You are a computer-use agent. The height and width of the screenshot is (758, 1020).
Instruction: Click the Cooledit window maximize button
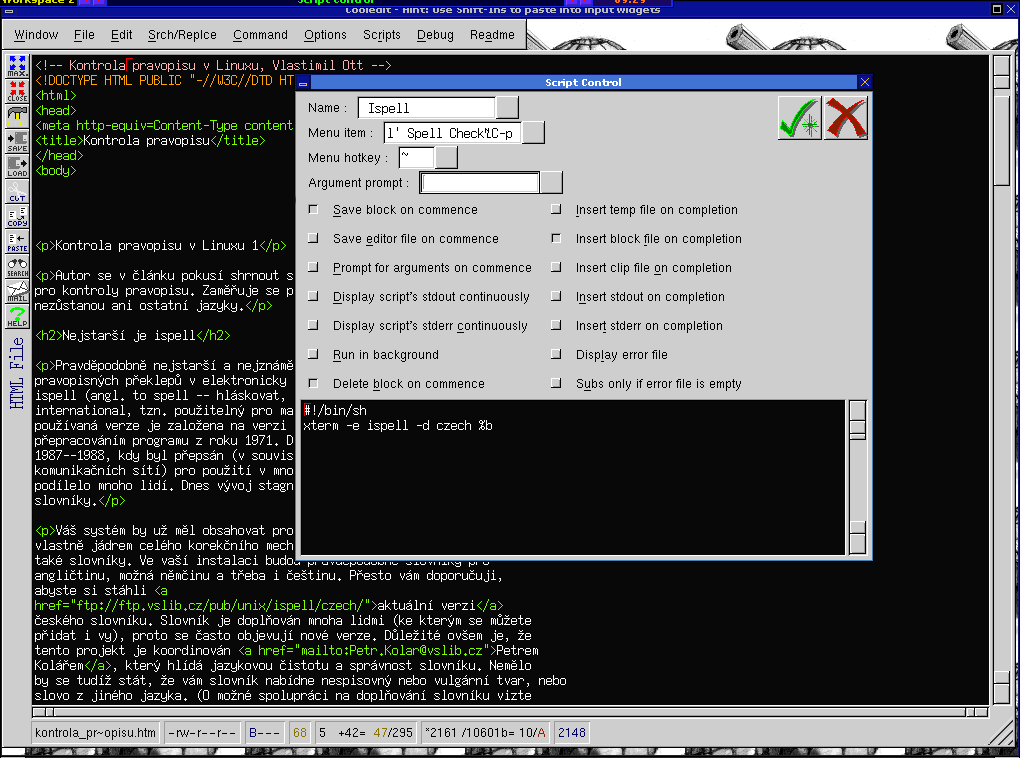coord(997,8)
